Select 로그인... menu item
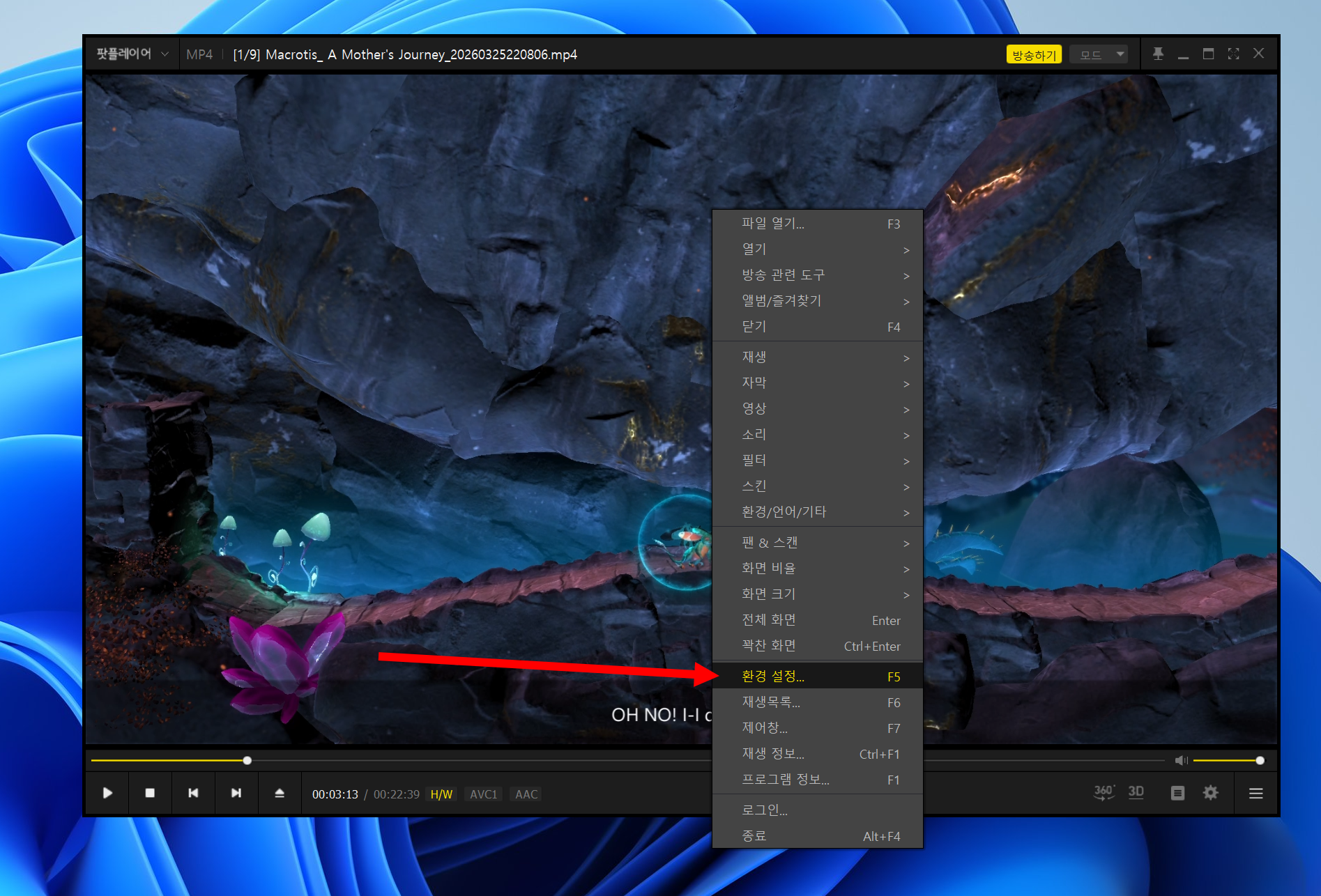This screenshot has height=896, width=1321. [x=818, y=810]
